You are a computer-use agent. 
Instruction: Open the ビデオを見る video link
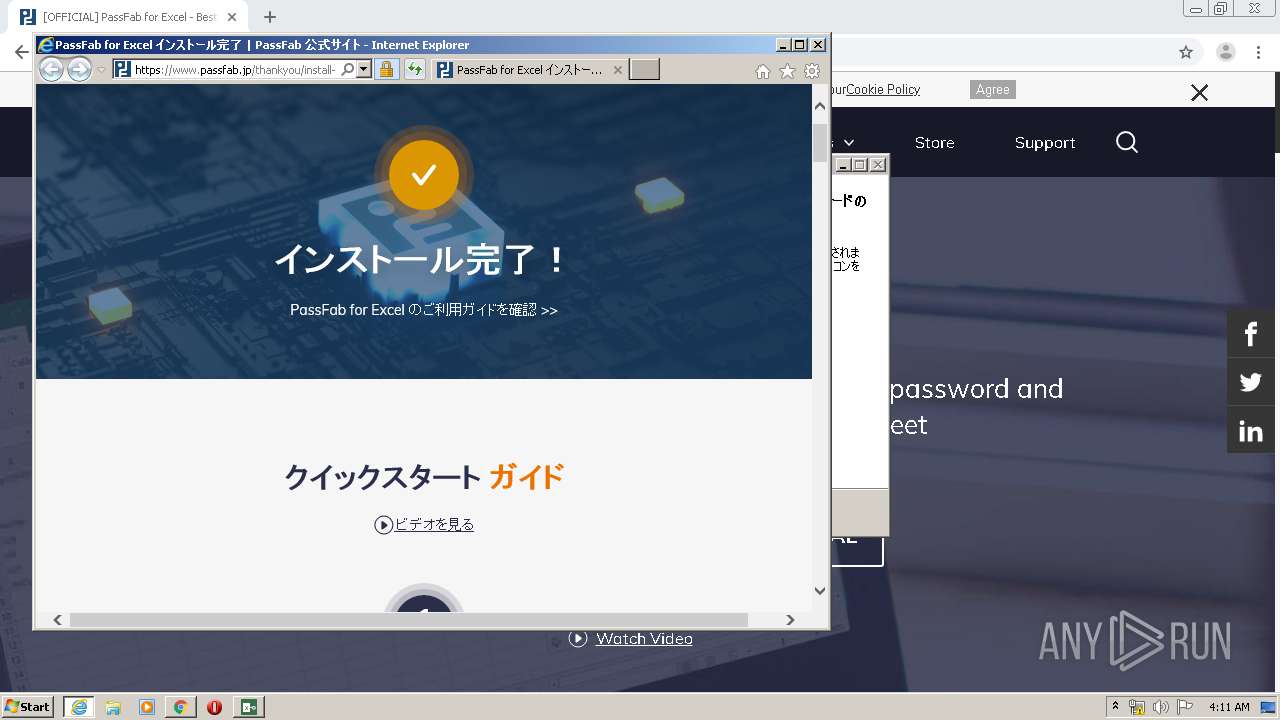(434, 524)
